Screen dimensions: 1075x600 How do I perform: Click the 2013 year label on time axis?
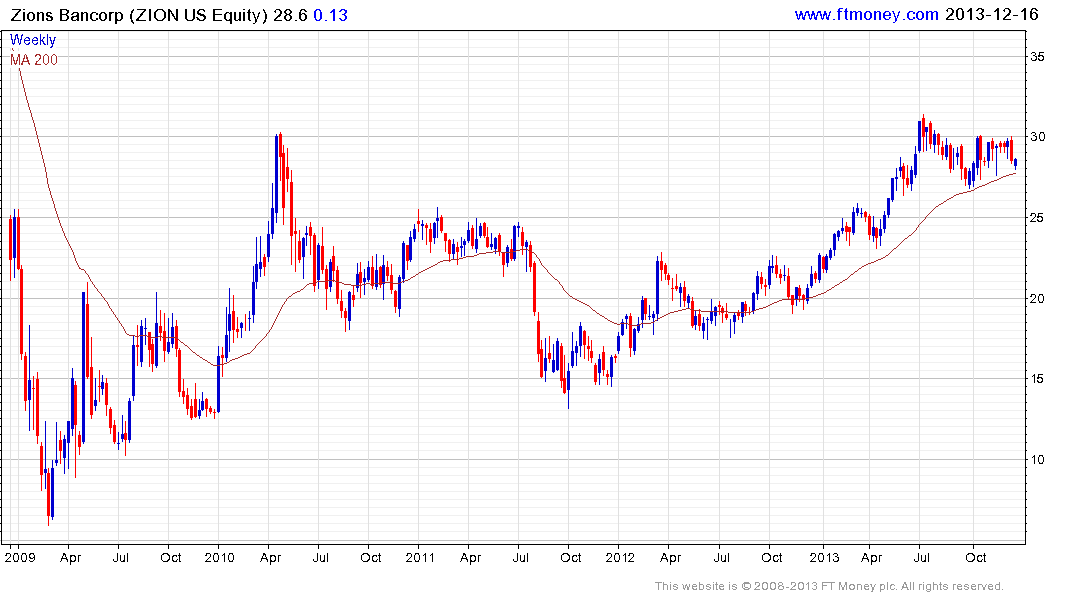tap(824, 557)
